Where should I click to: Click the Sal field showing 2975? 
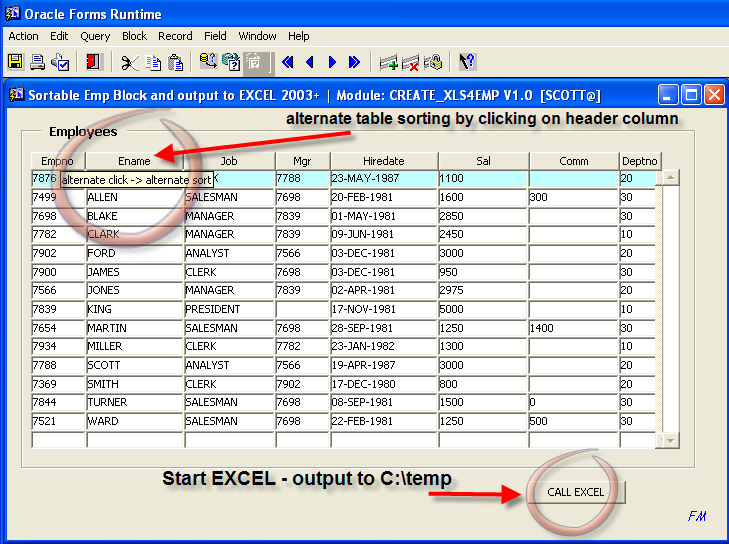click(x=483, y=290)
